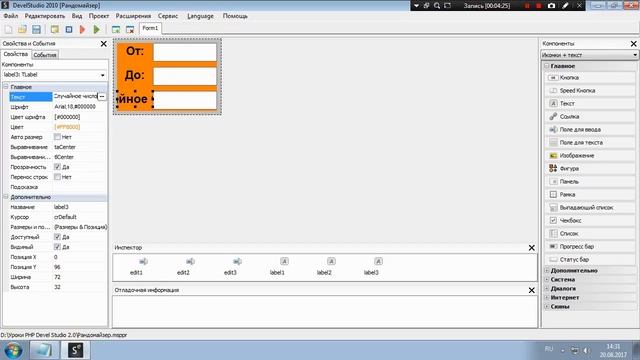
Task: Open the Файл menu
Action: tap(11, 16)
